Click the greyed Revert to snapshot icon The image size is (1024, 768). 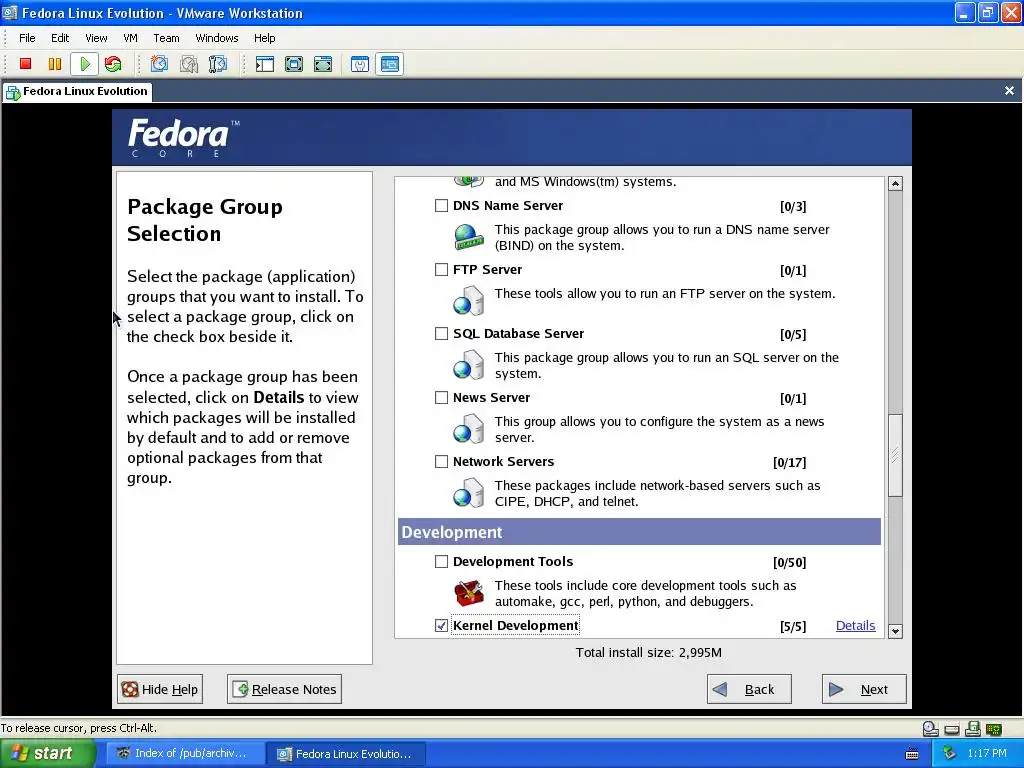[x=189, y=64]
